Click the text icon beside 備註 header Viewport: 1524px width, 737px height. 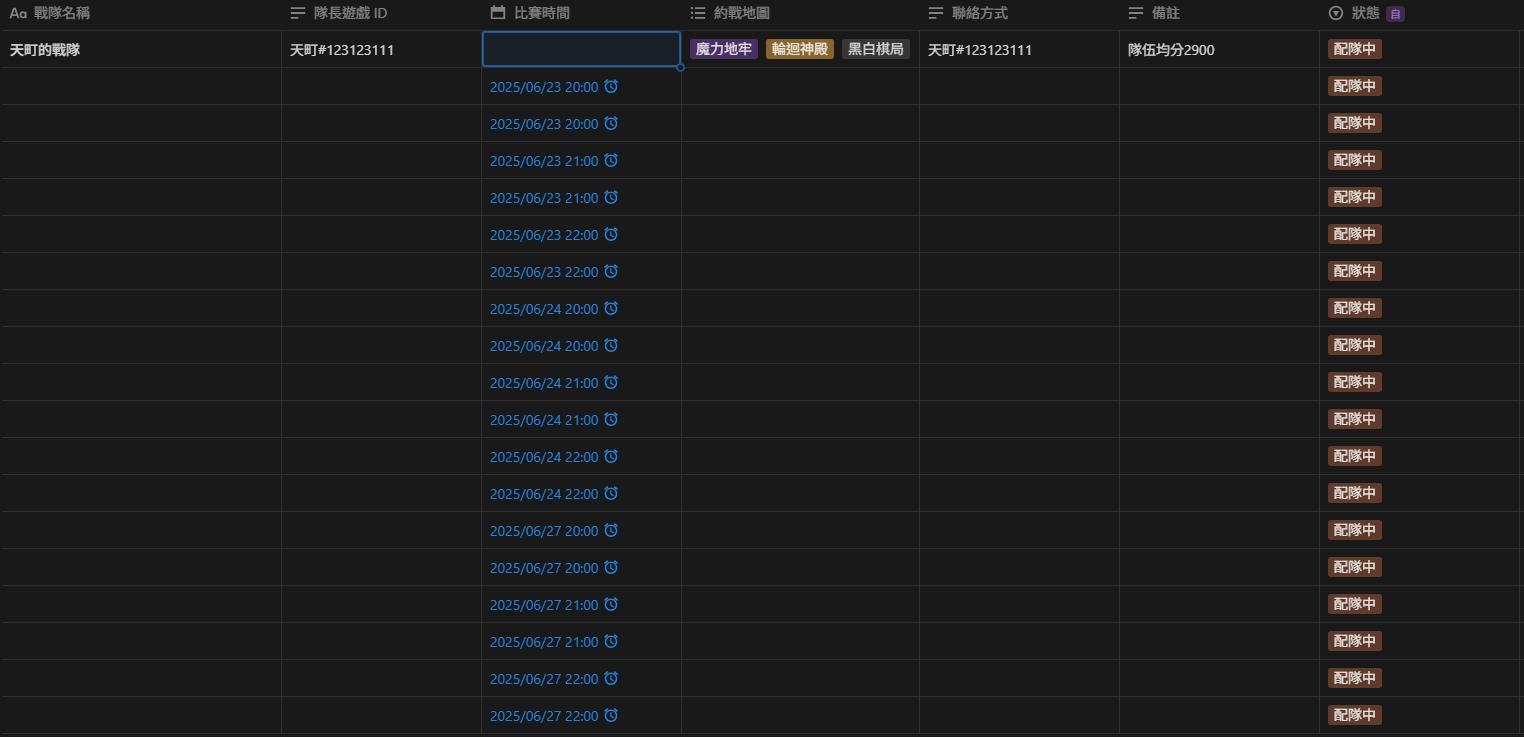(x=1136, y=13)
